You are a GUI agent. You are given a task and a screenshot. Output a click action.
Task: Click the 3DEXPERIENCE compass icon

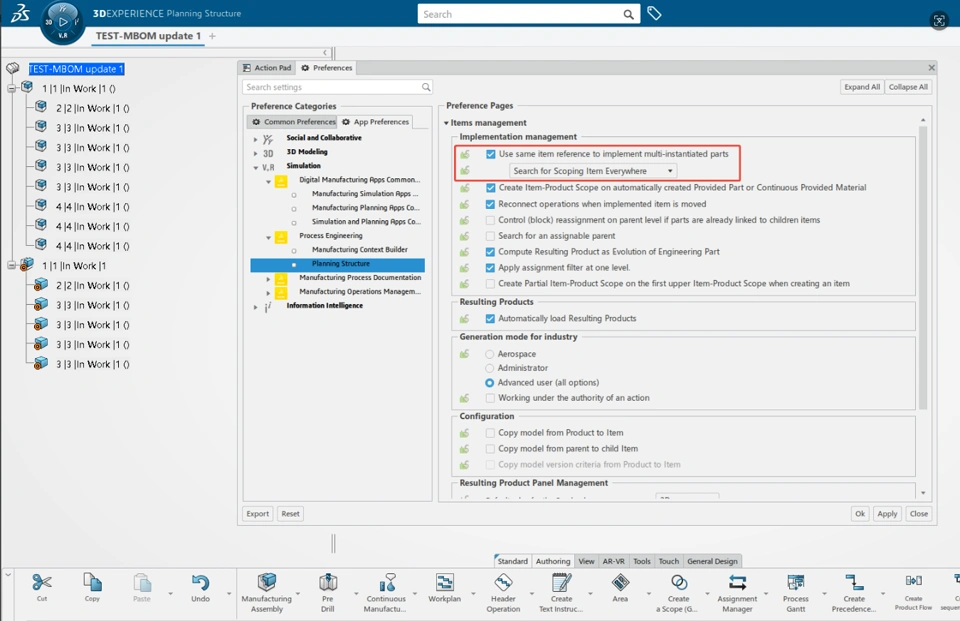coord(62,23)
